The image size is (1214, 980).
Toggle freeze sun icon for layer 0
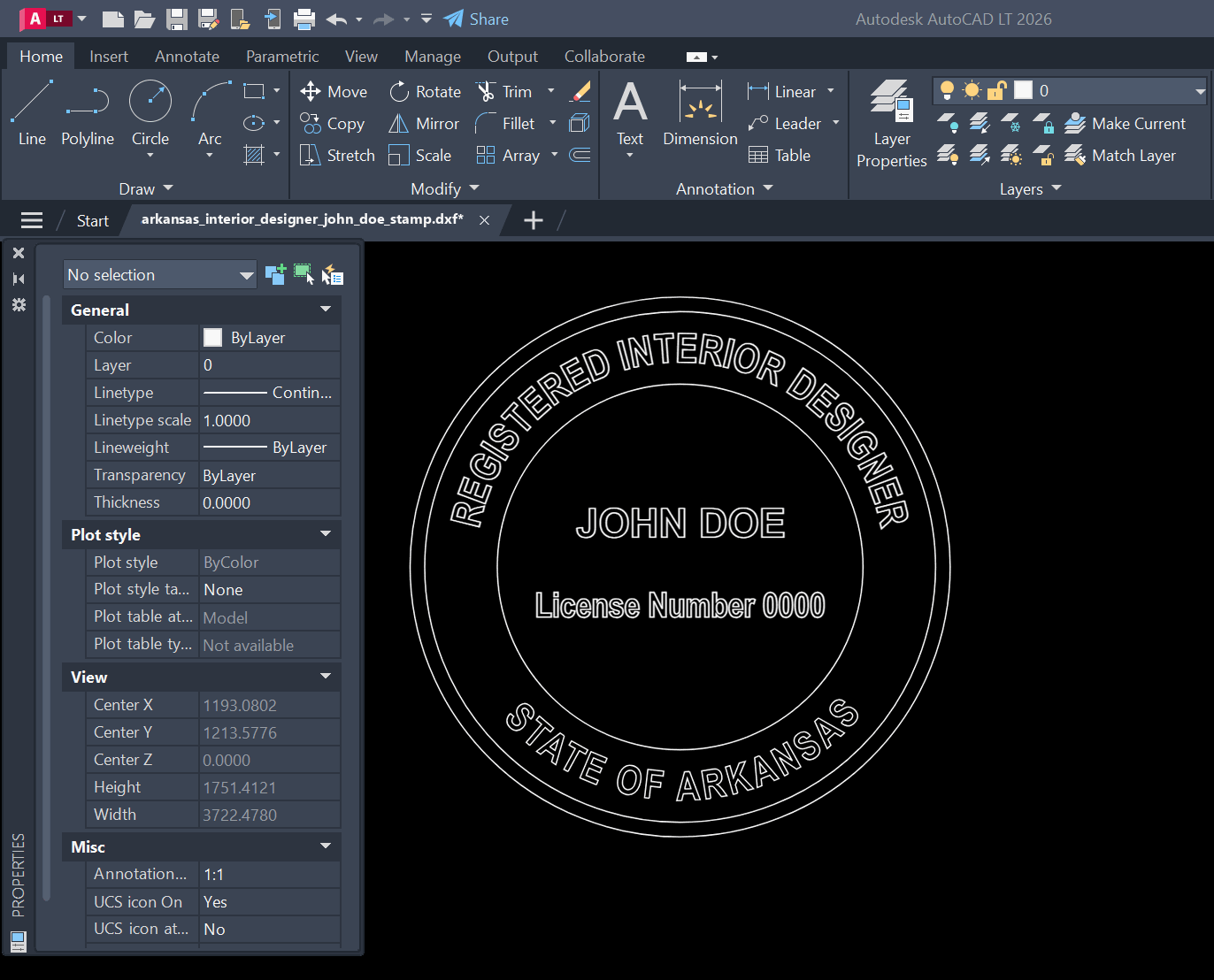point(972,90)
